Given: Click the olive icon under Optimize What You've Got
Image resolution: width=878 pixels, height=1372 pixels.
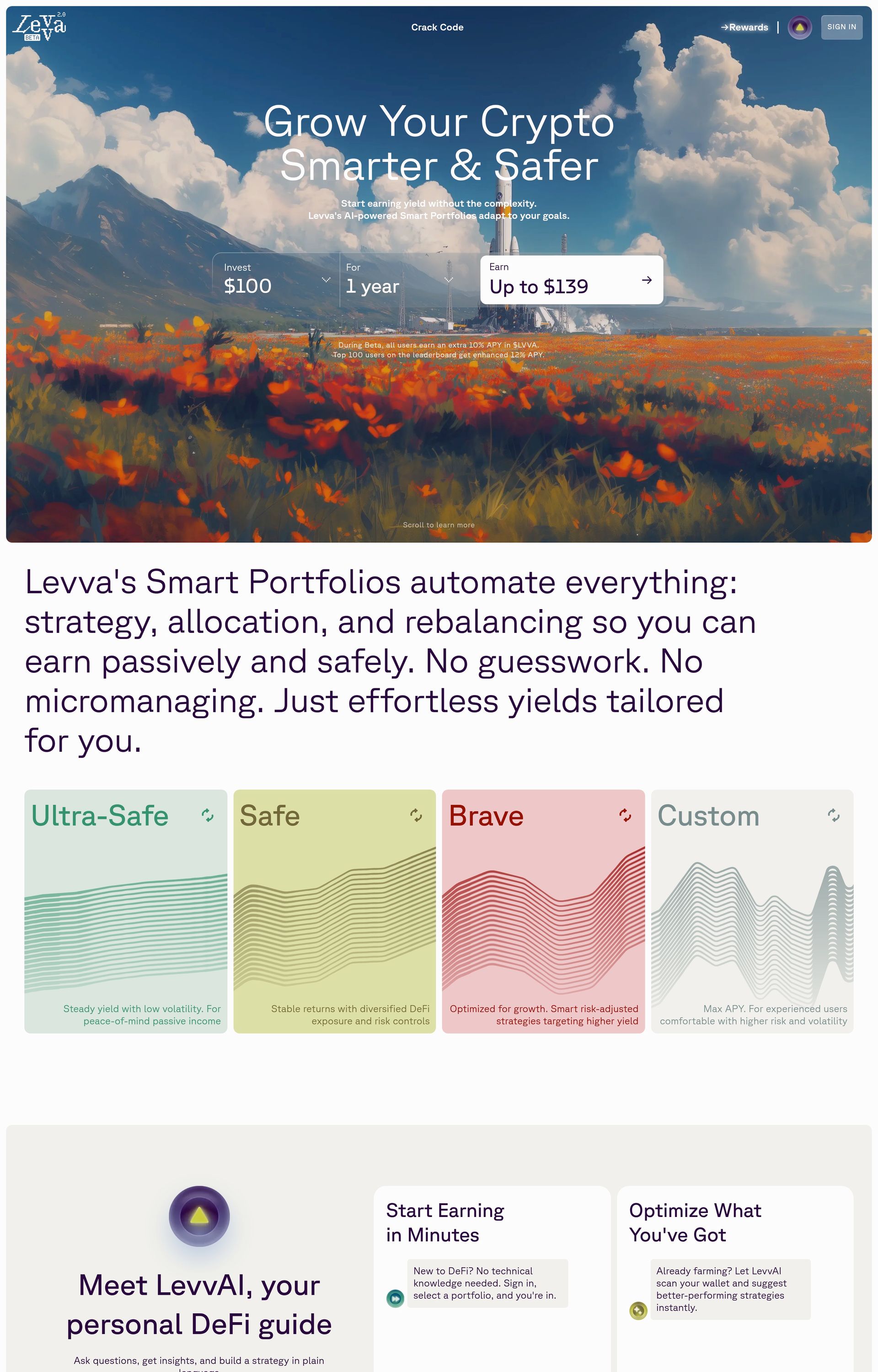Looking at the screenshot, I should pos(638,1310).
